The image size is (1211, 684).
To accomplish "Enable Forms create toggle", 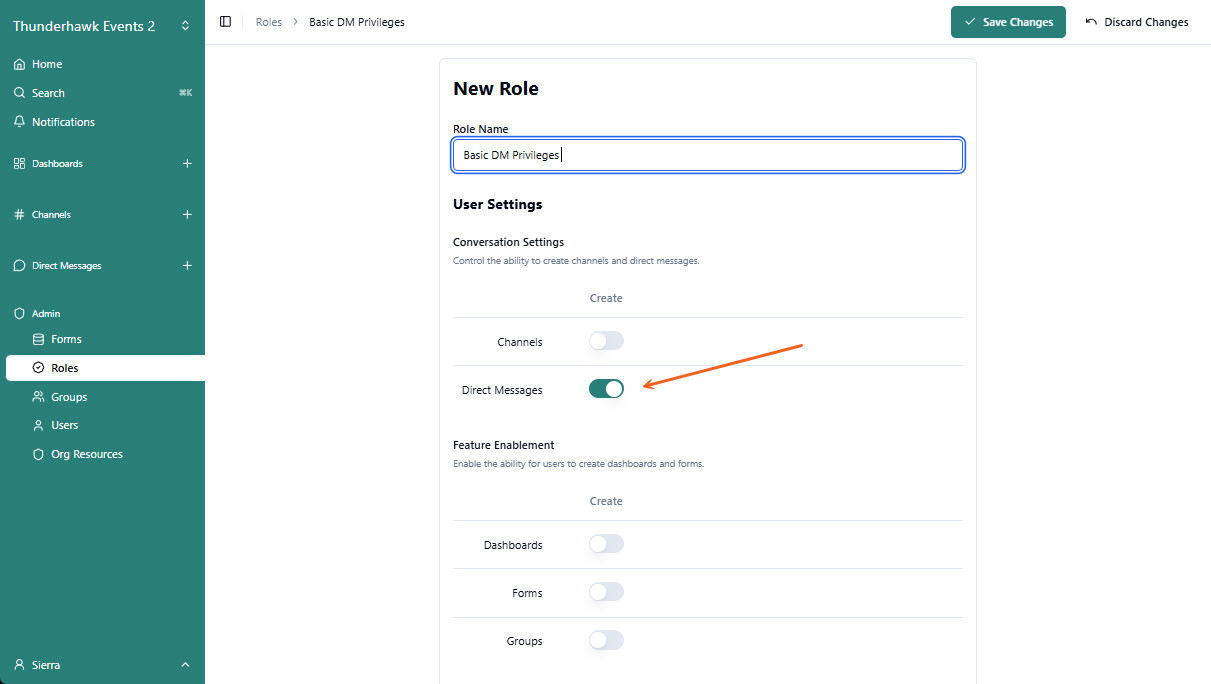I will tap(606, 592).
